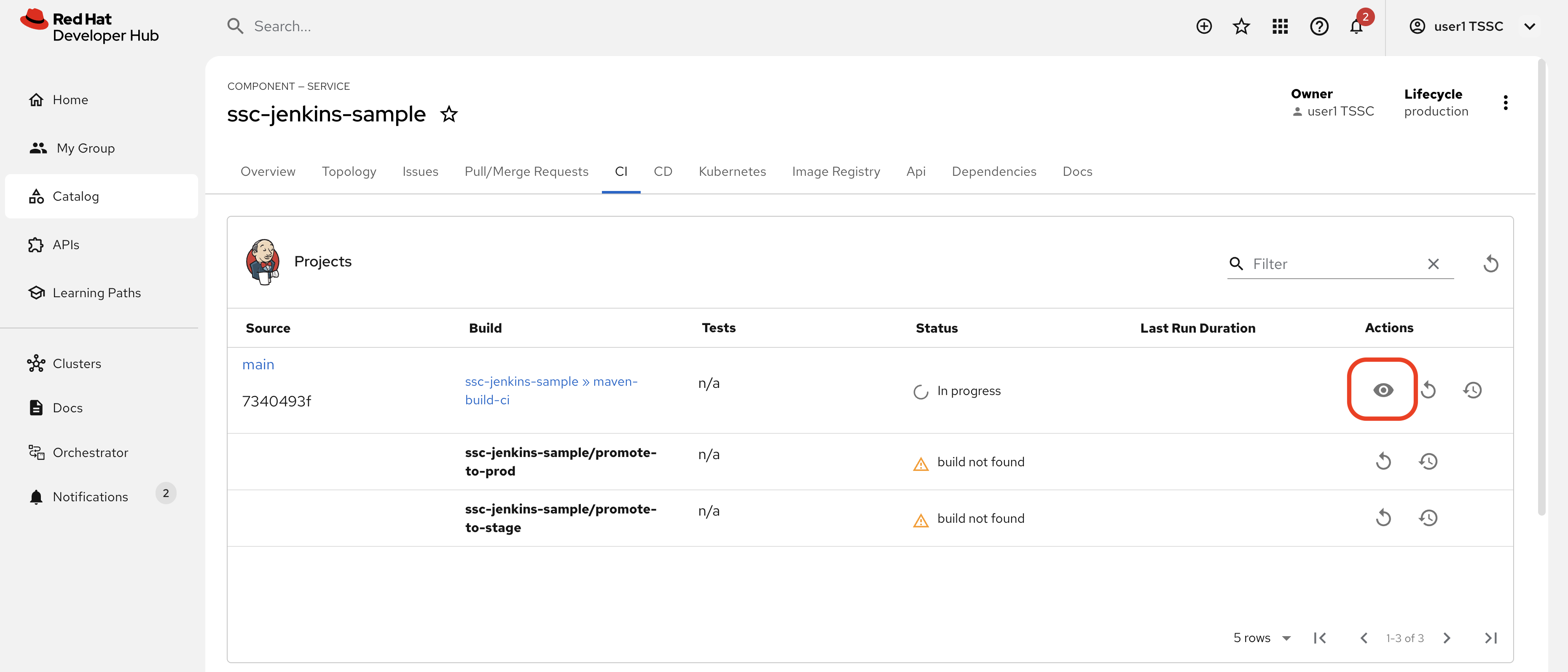Switch to the Kubernetes tab
1568x672 pixels.
point(732,171)
